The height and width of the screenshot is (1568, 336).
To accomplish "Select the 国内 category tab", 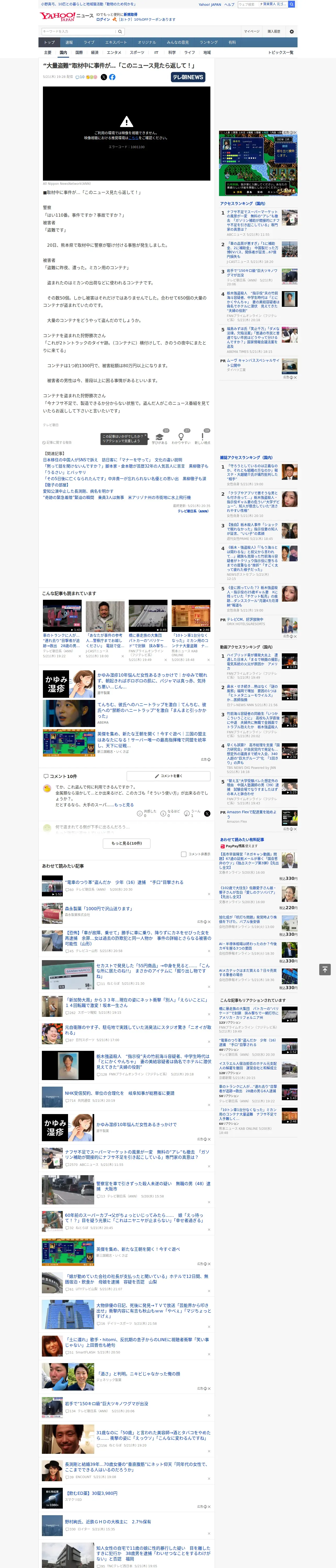I will click(x=63, y=52).
